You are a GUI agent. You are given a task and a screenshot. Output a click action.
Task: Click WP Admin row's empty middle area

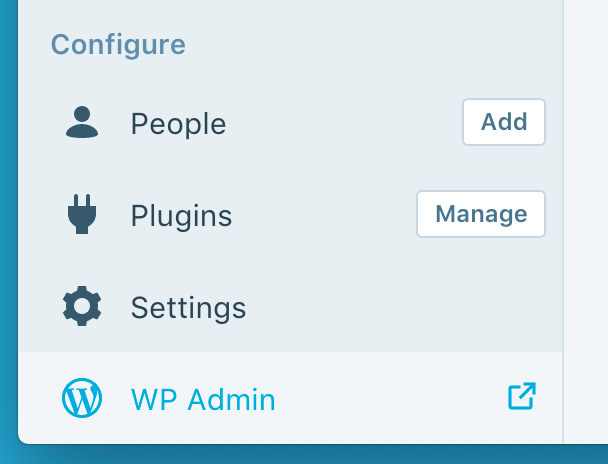pyautogui.click(x=390, y=400)
